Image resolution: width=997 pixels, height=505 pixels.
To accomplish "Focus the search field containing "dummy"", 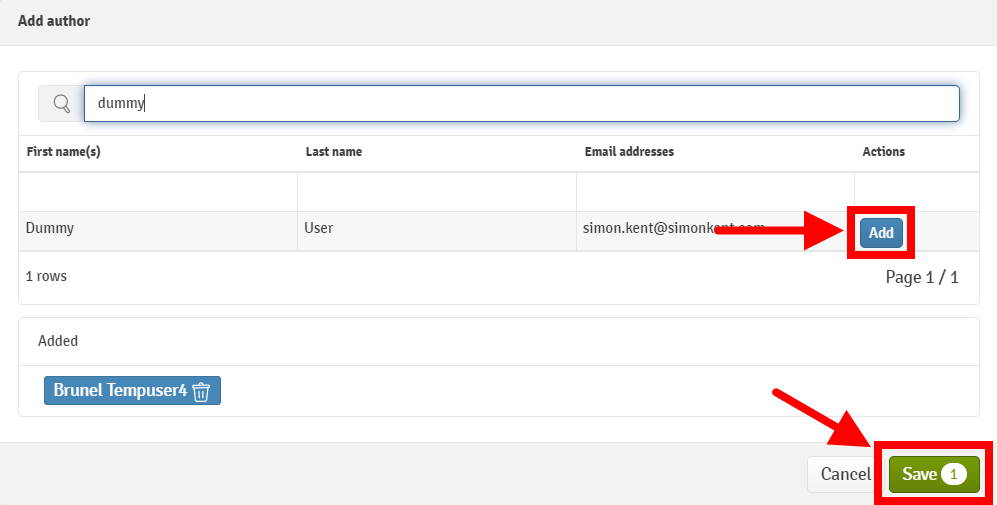I will [x=520, y=103].
